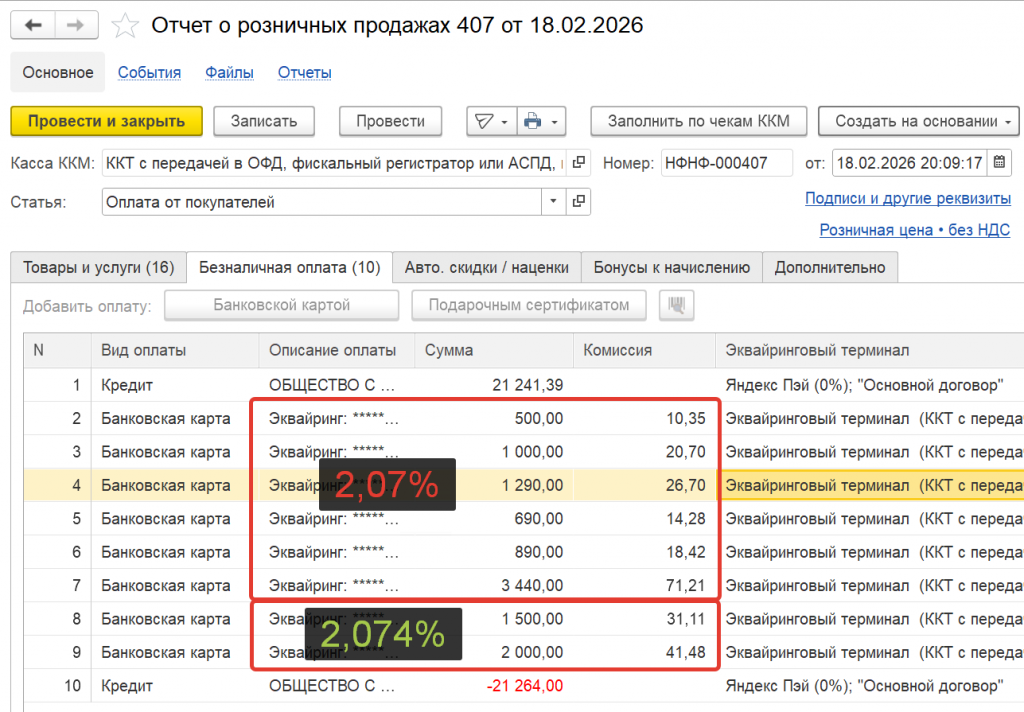
Task: Click Заполнить по чекам ККМ button
Action: tap(699, 121)
